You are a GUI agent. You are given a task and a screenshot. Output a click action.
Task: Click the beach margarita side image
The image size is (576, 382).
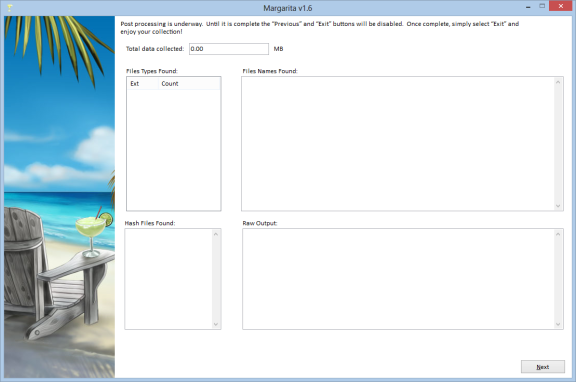point(59,197)
